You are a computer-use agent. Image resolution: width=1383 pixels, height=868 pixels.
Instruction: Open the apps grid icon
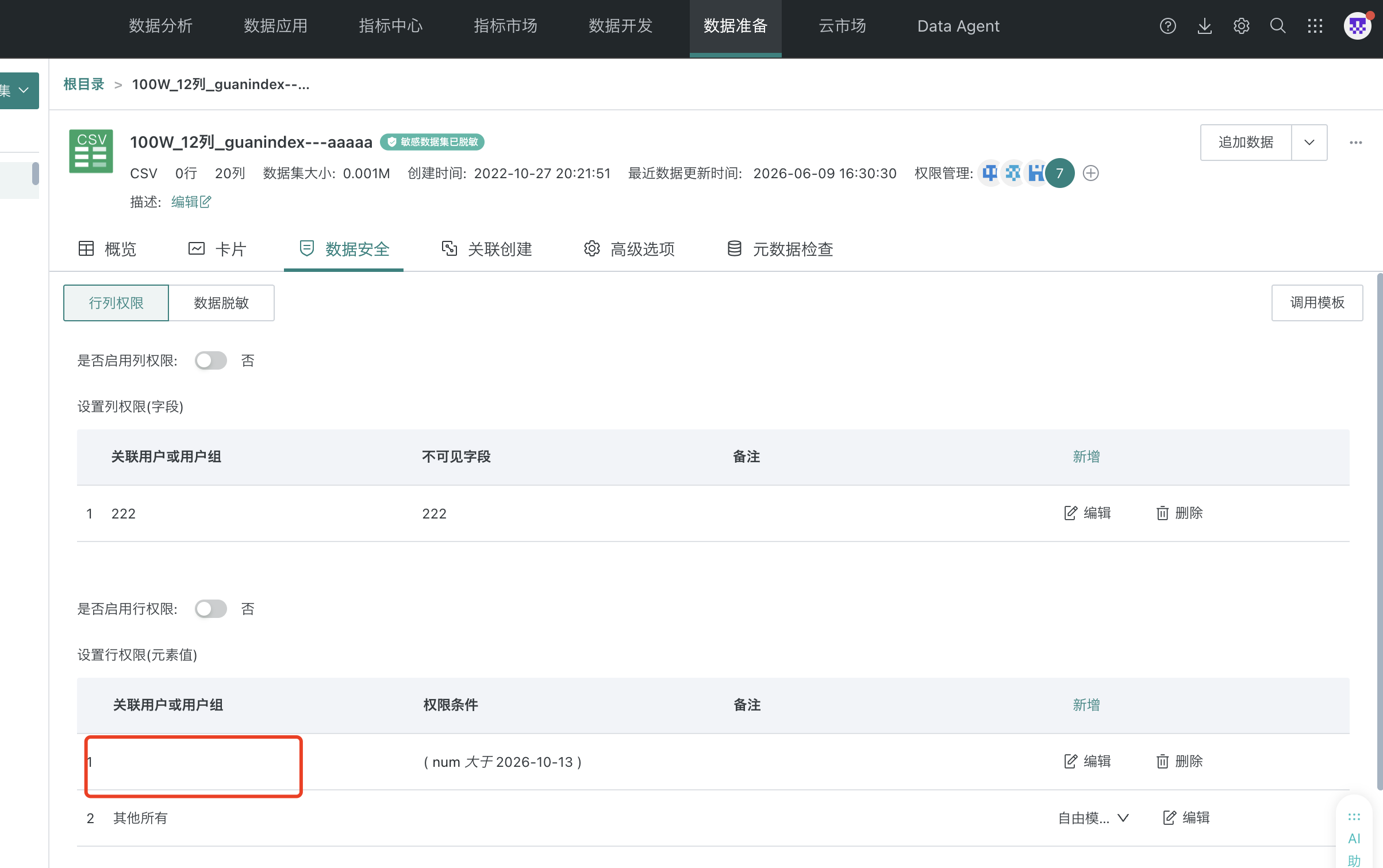1315,26
